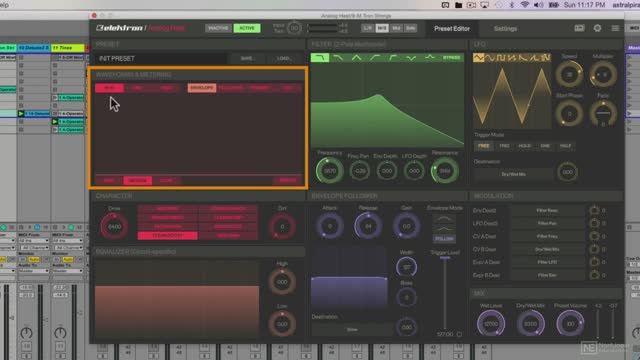Viewport: 640px width, 360px height.
Task: Click the macOS Wi-Fi status icon
Action: click(525, 5)
